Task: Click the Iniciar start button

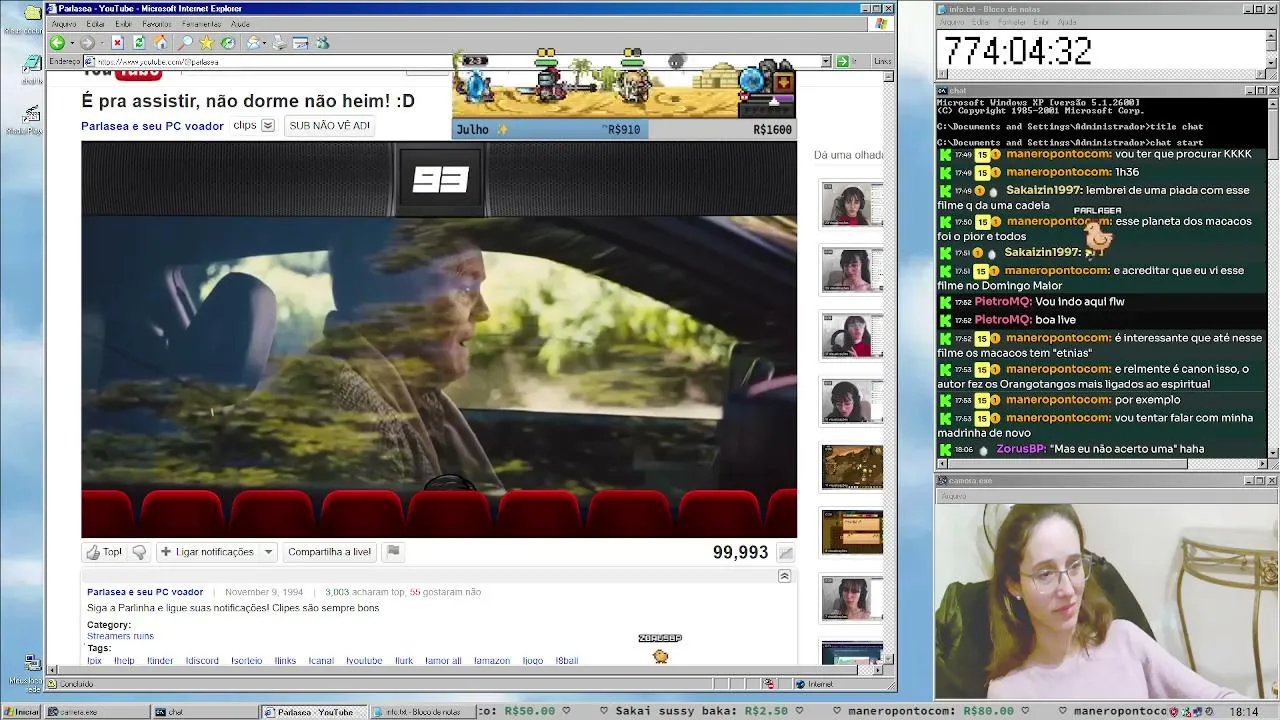Action: pyautogui.click(x=22, y=712)
